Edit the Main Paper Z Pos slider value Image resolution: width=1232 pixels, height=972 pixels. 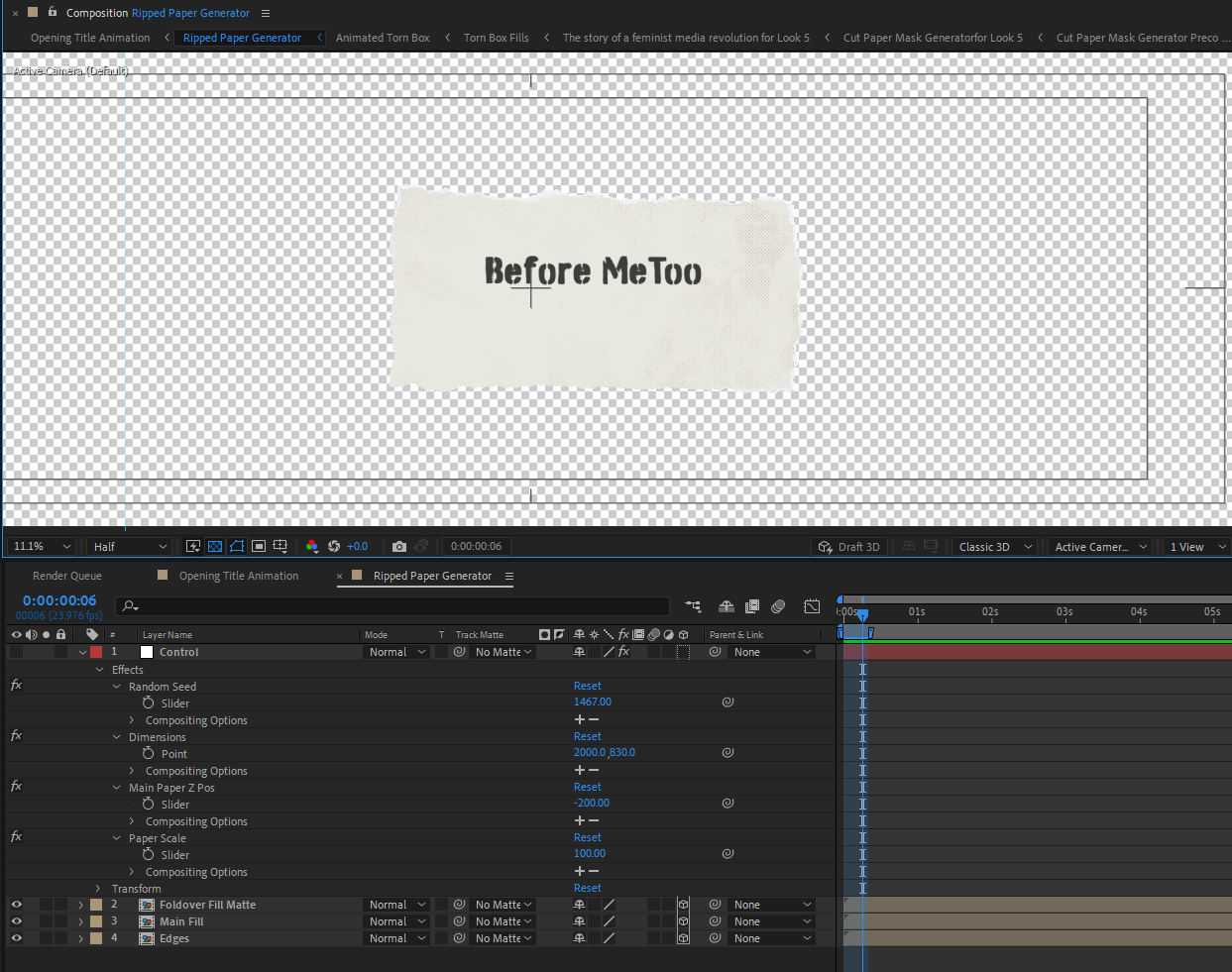click(592, 803)
